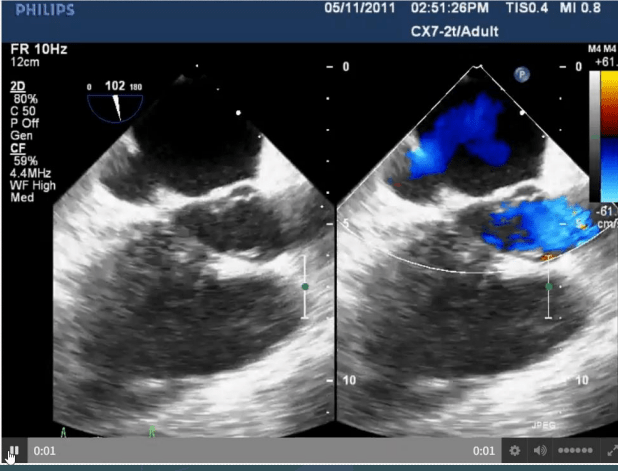Pause the echocardiogram video

click(13, 452)
